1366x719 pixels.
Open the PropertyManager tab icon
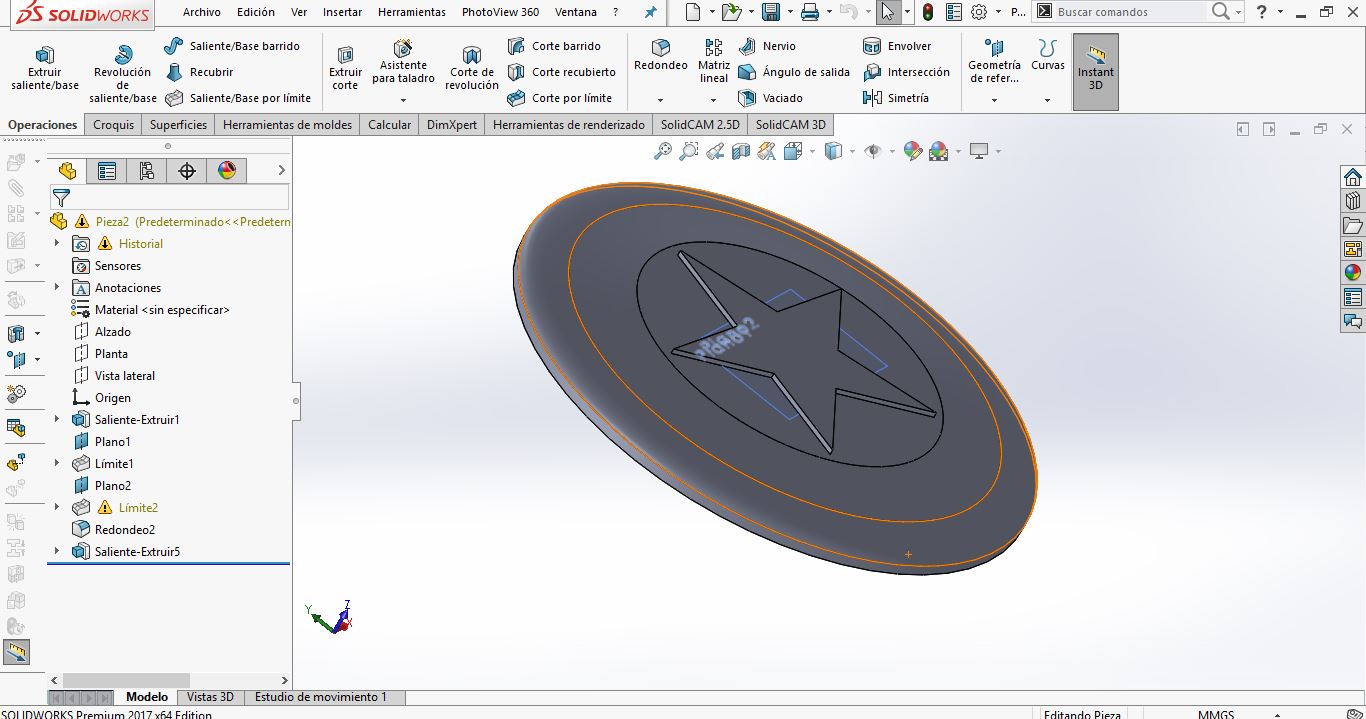(107, 171)
